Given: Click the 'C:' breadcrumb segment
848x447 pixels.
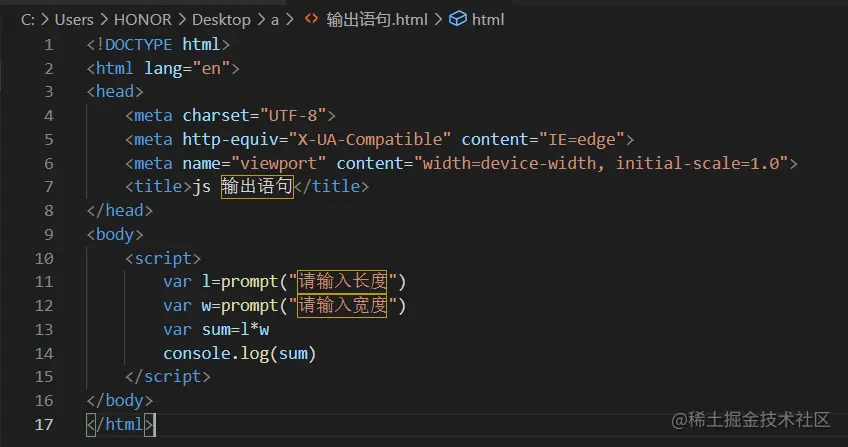Looking at the screenshot, I should pyautogui.click(x=28, y=20).
